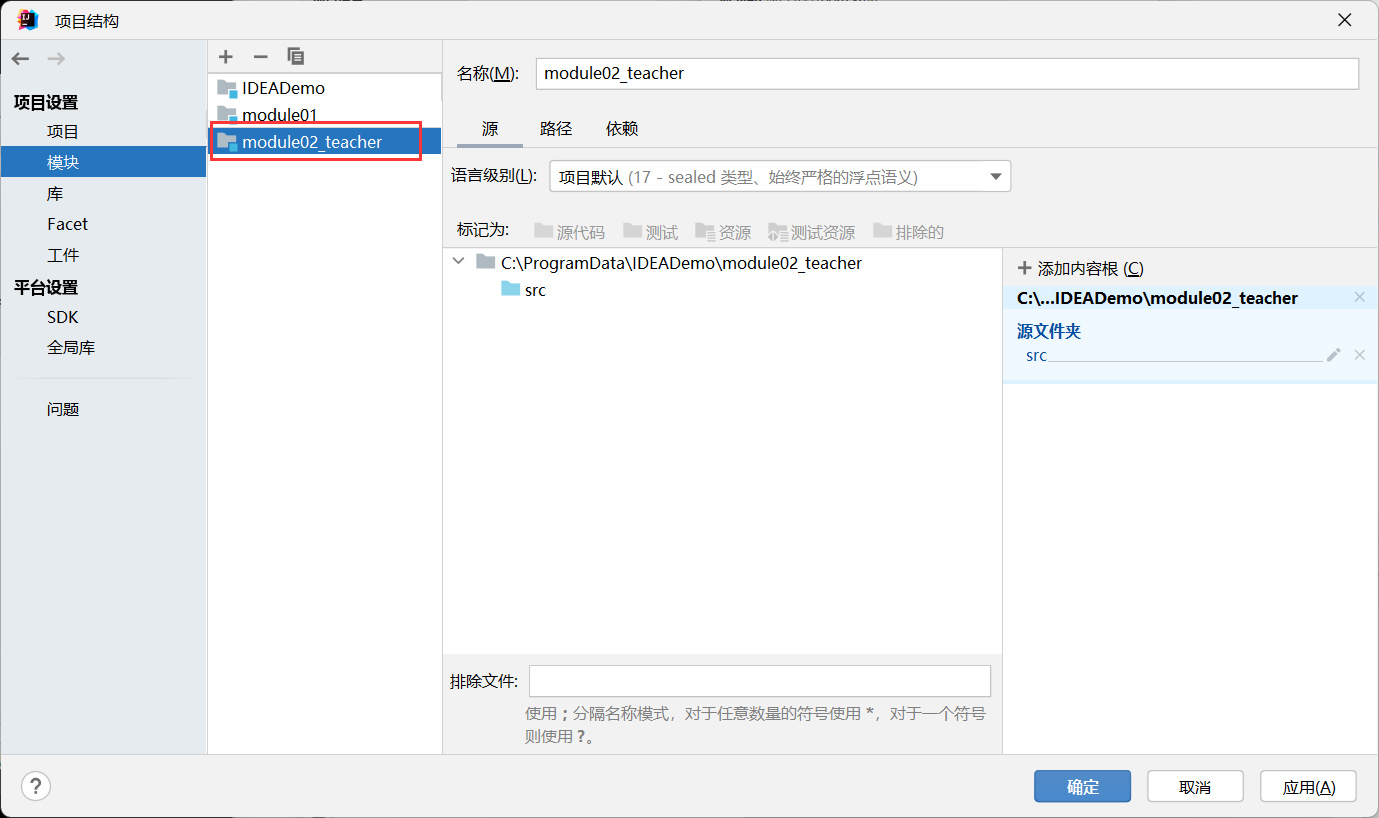Copy the selected module icon

pyautogui.click(x=295, y=57)
